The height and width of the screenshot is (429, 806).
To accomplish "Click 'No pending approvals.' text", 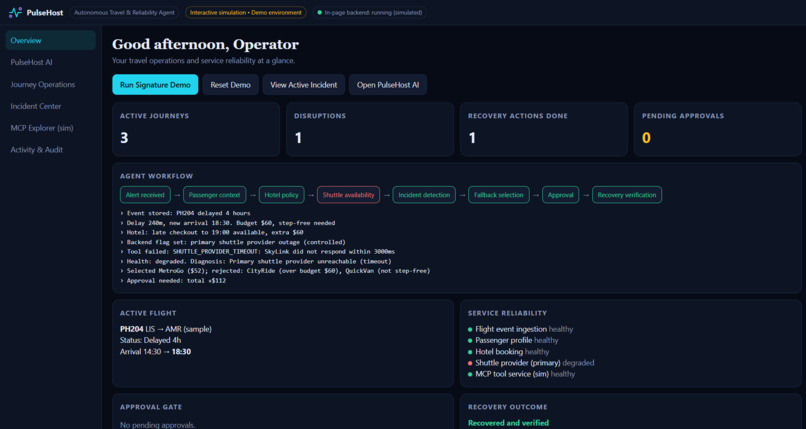I will pos(157,425).
